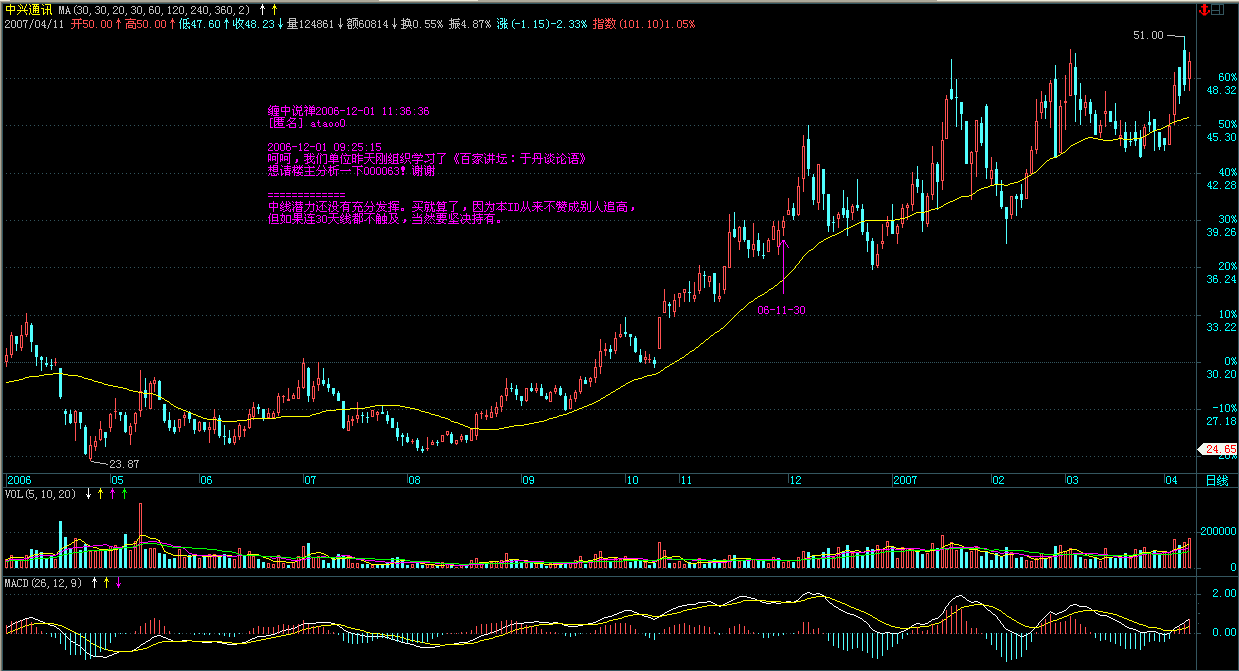Screen dimensions: 1239x671
Task: Click the red 24.65 price tag on the axis
Action: (x=1219, y=449)
